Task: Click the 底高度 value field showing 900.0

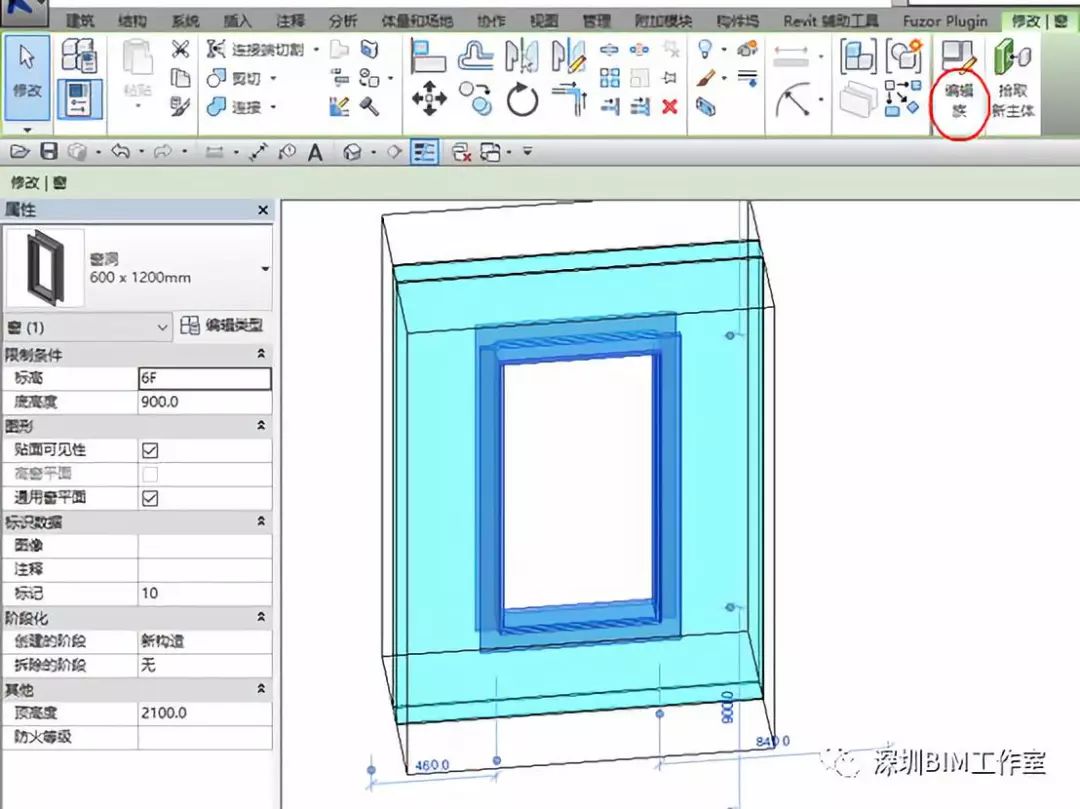Action: 204,402
